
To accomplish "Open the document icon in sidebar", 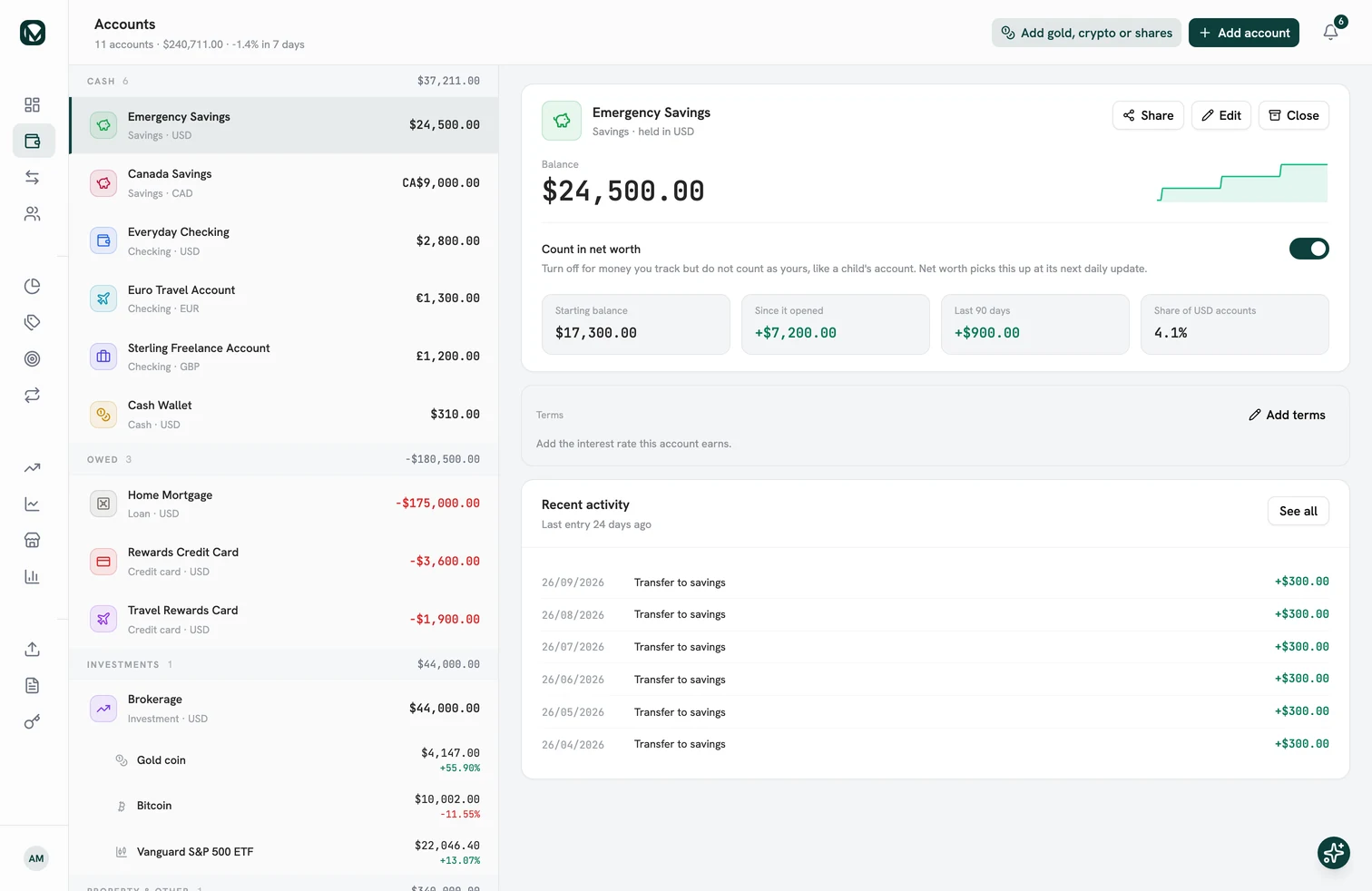I will (x=33, y=686).
